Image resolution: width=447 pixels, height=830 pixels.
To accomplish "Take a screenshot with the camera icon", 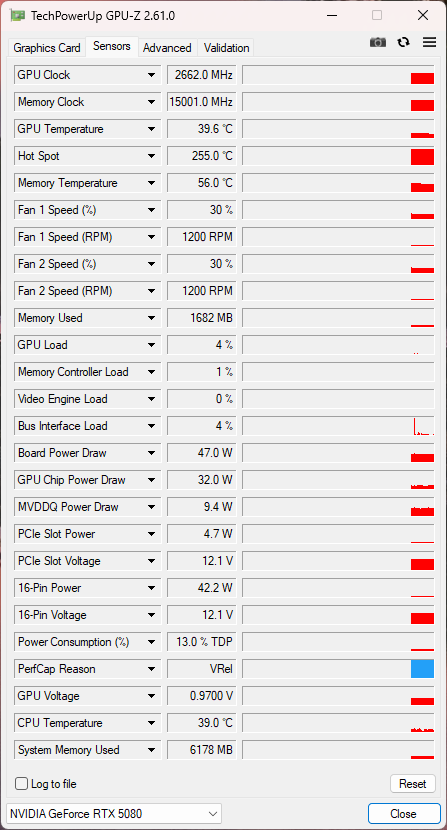I will coord(378,42).
